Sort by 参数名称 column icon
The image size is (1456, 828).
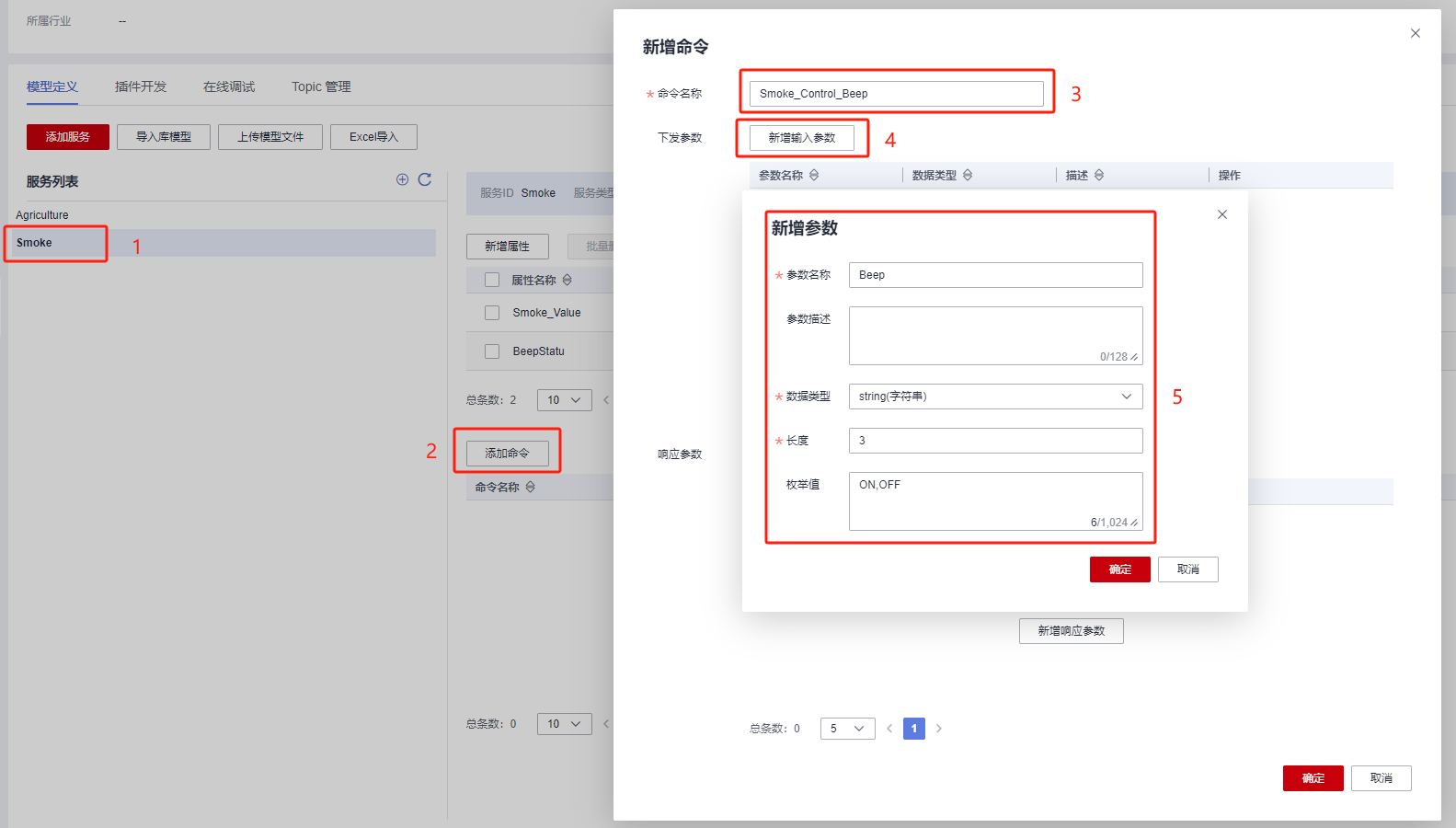coord(814,175)
